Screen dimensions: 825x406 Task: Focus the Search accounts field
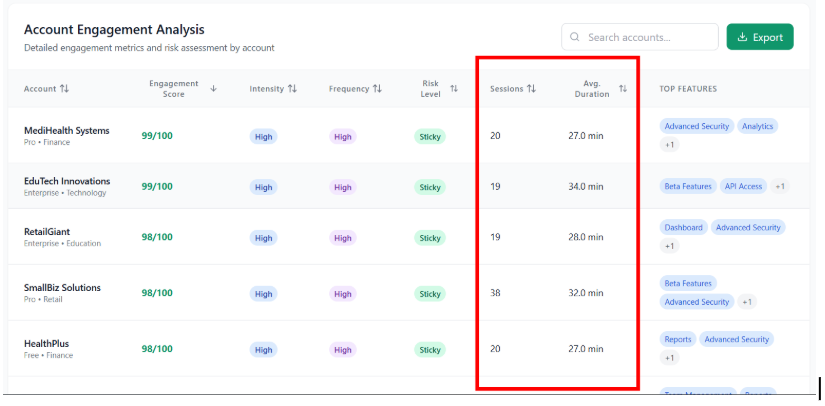tap(639, 37)
